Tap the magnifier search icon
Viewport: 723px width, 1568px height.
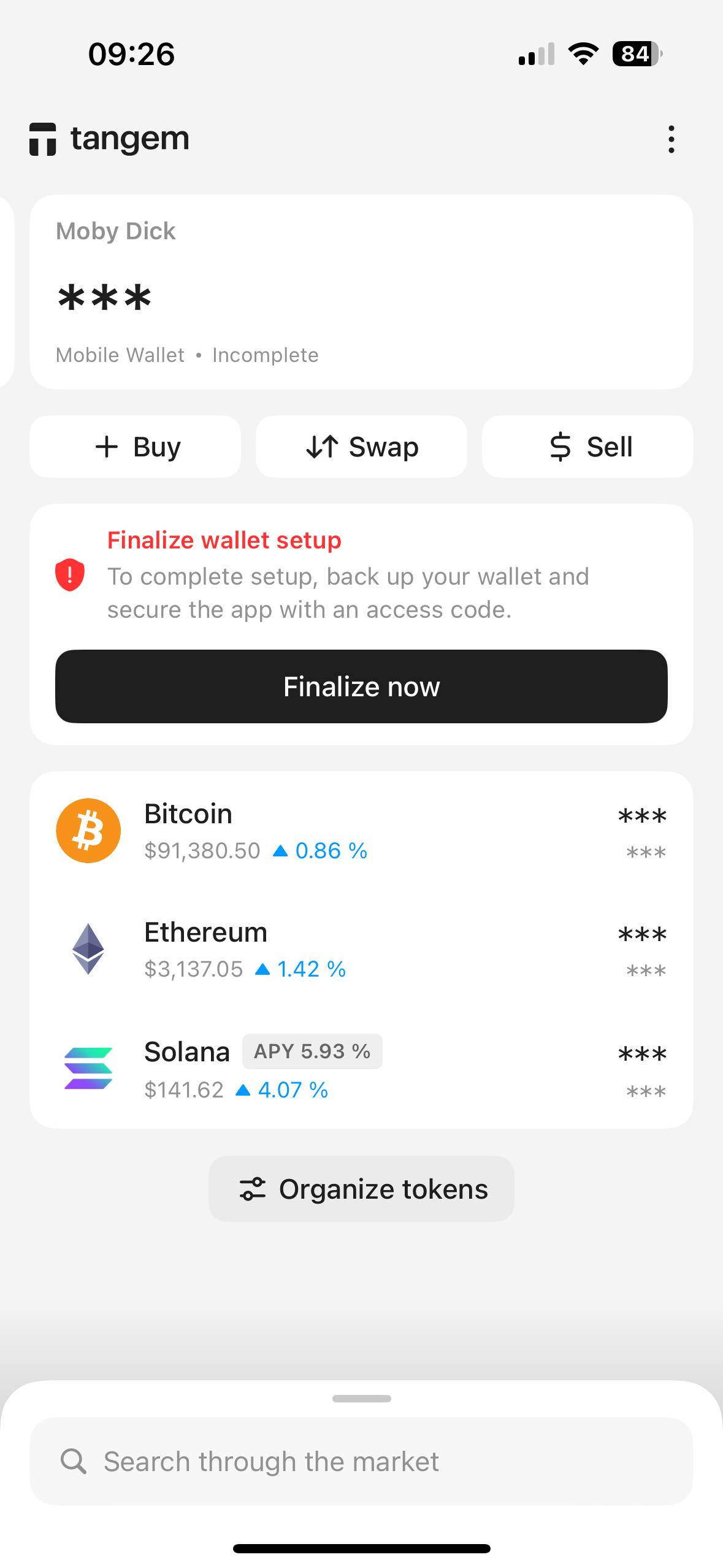pos(74,1461)
